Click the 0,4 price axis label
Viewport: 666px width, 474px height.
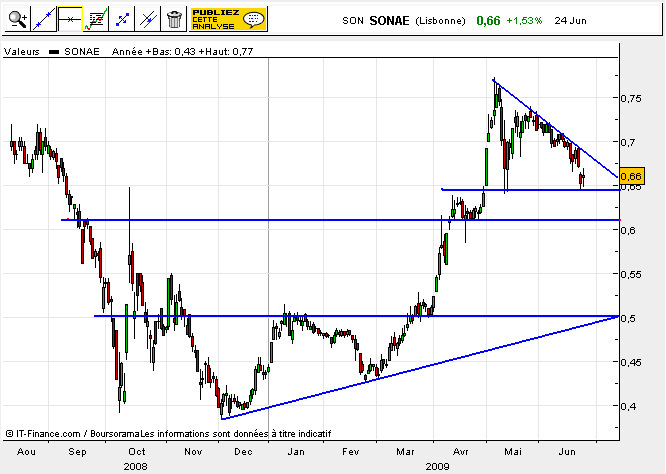click(x=628, y=406)
